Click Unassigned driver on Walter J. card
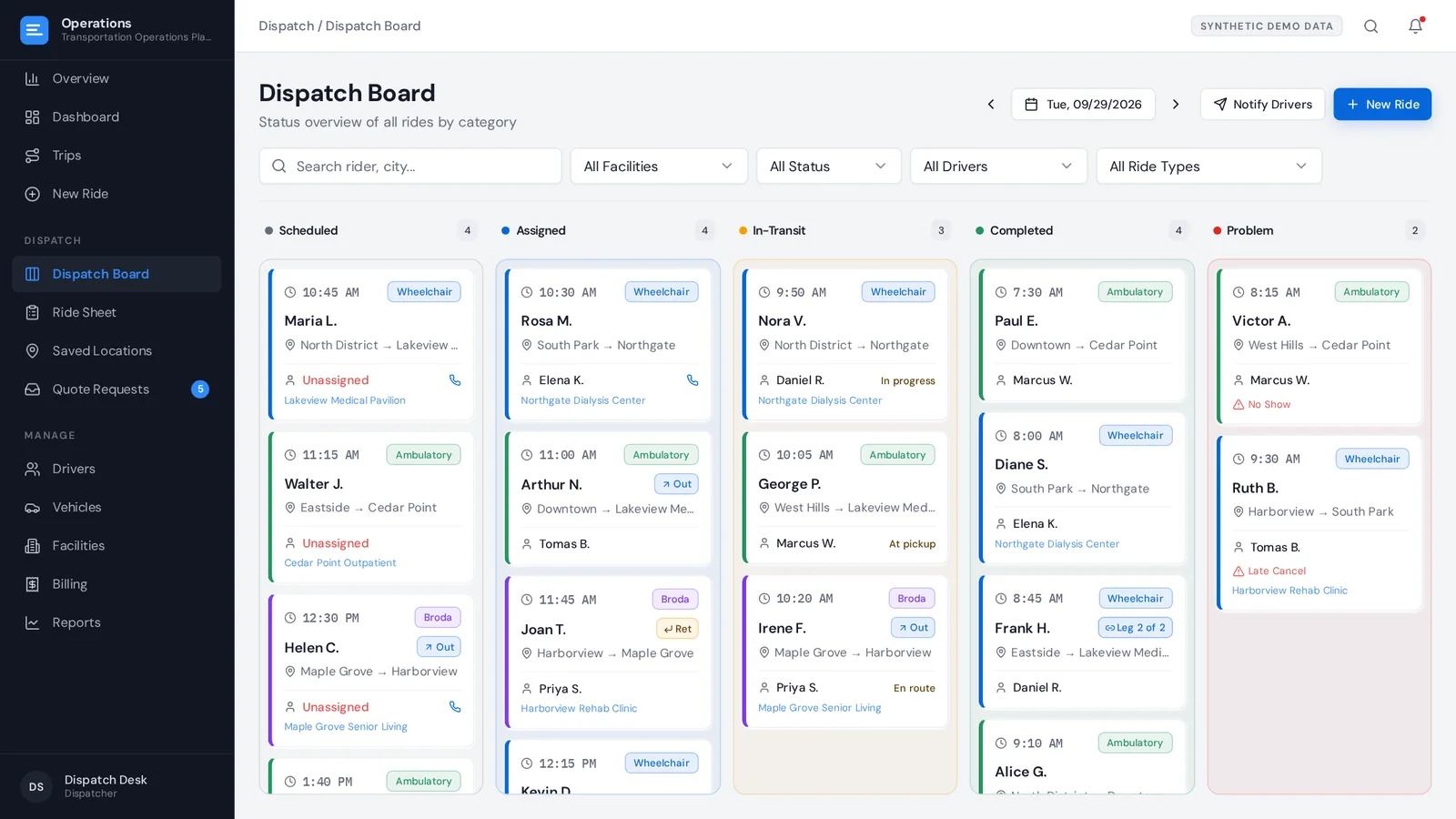The image size is (1456, 819). (335, 543)
